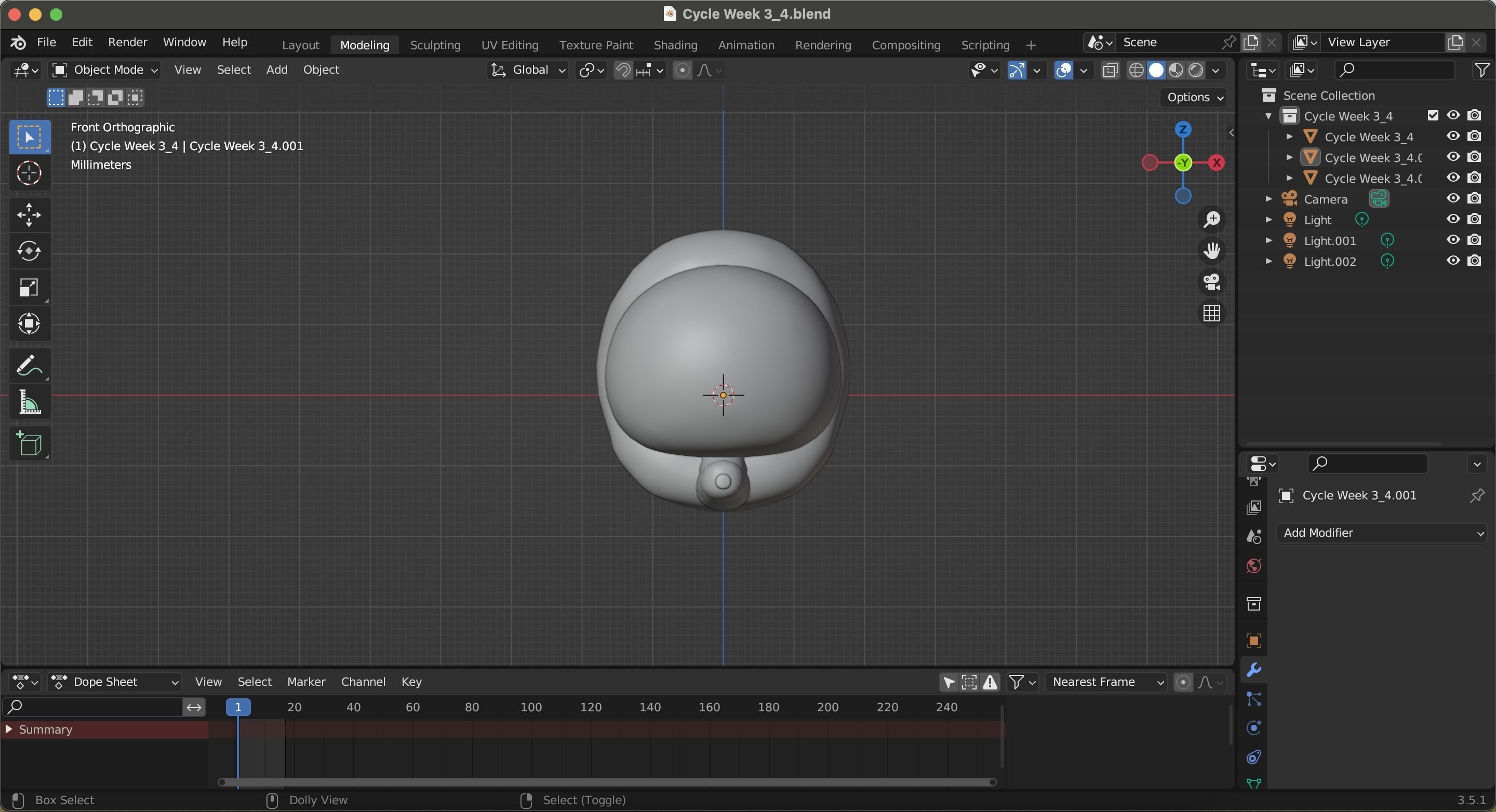1496x812 pixels.
Task: Open the Render menu
Action: [x=127, y=43]
